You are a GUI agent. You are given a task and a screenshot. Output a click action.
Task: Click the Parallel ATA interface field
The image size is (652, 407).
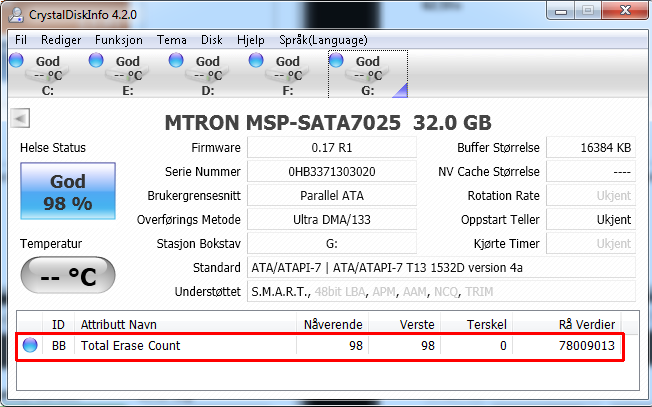point(332,196)
